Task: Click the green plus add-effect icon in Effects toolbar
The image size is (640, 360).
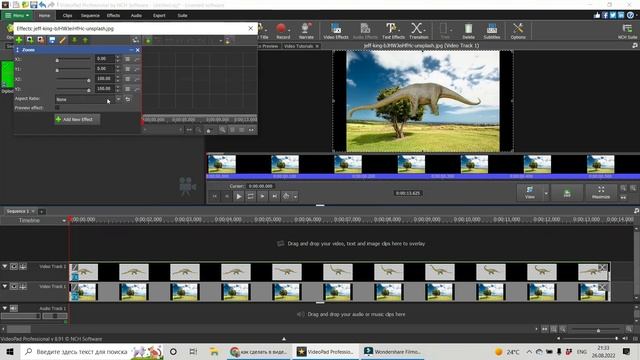Action: coord(19,40)
